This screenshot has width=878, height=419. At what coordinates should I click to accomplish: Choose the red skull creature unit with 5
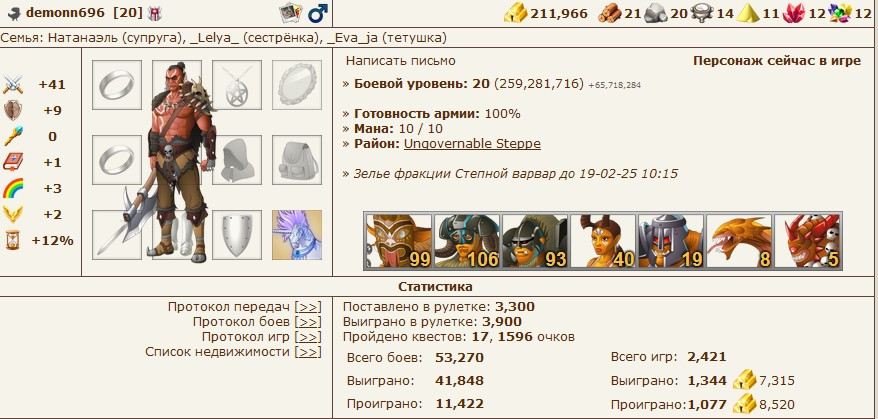point(807,241)
